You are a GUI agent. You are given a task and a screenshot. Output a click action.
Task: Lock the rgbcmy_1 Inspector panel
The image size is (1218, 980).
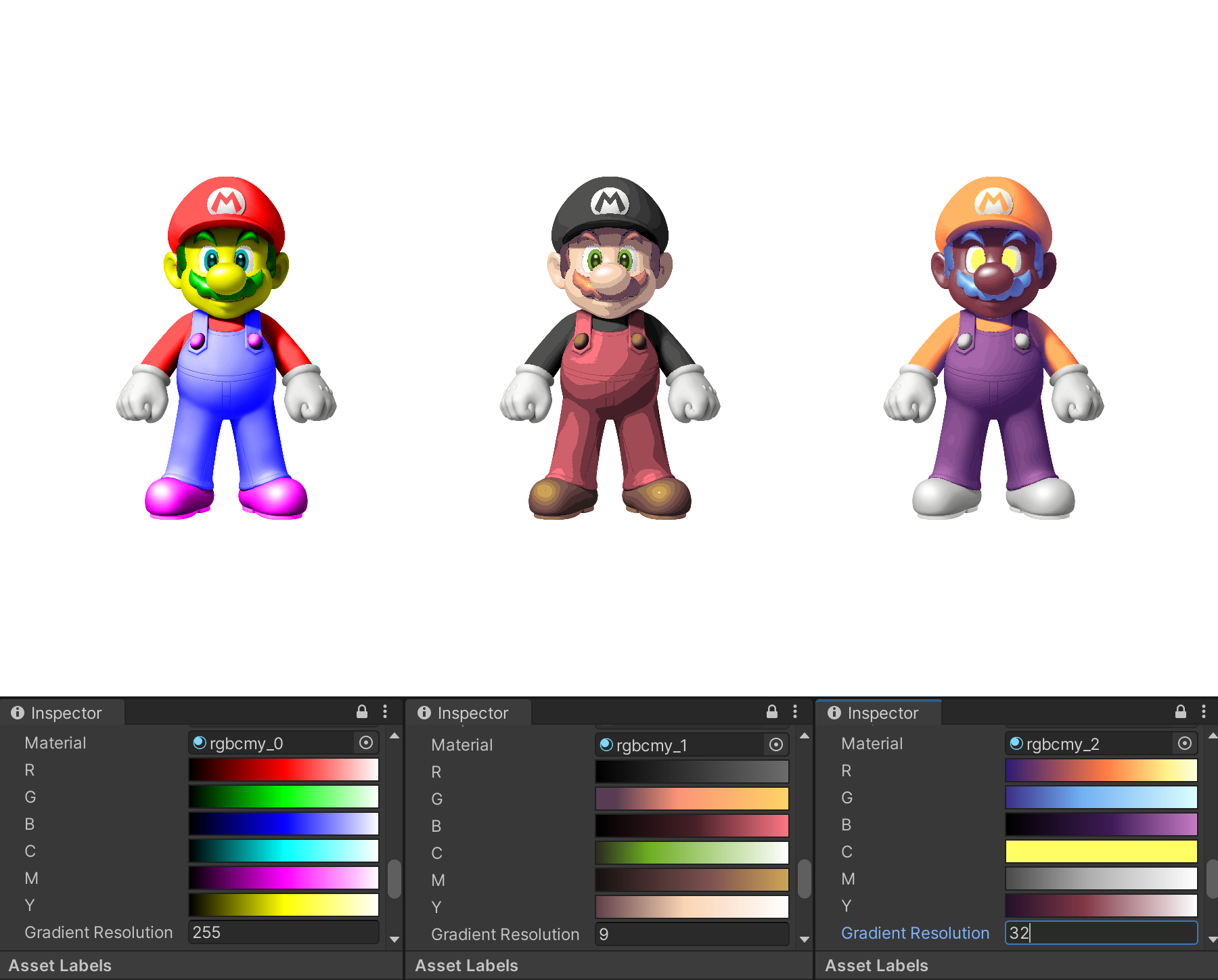click(x=772, y=711)
